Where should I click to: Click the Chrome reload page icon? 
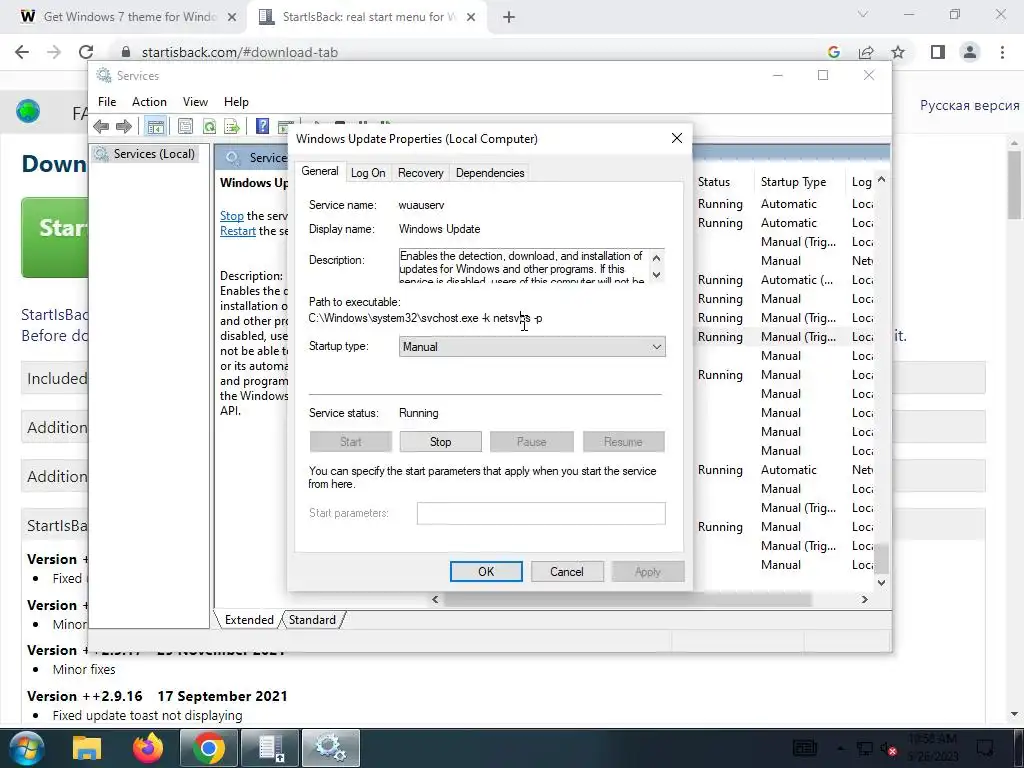[x=86, y=52]
